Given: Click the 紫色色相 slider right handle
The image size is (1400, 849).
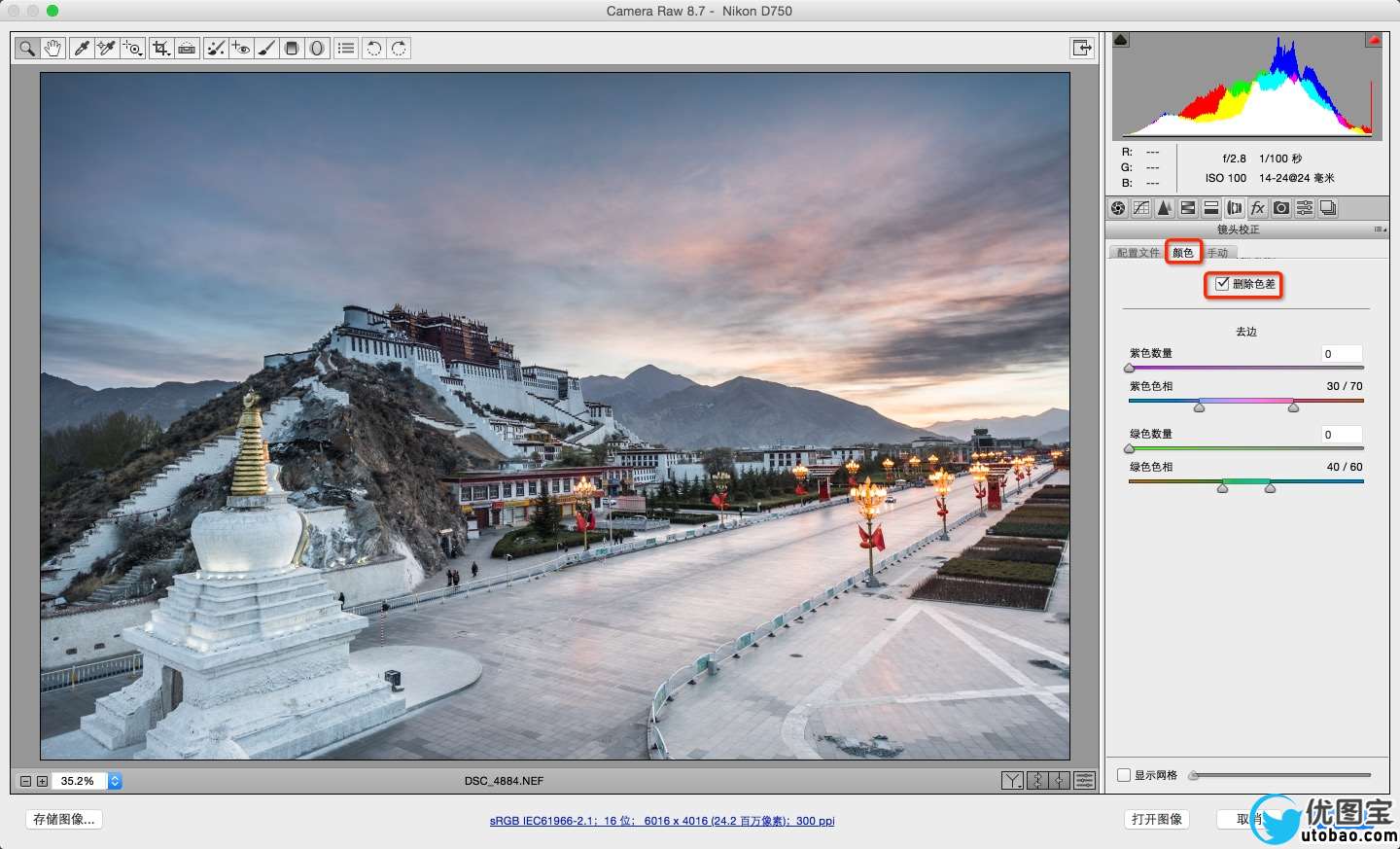Looking at the screenshot, I should (1293, 407).
